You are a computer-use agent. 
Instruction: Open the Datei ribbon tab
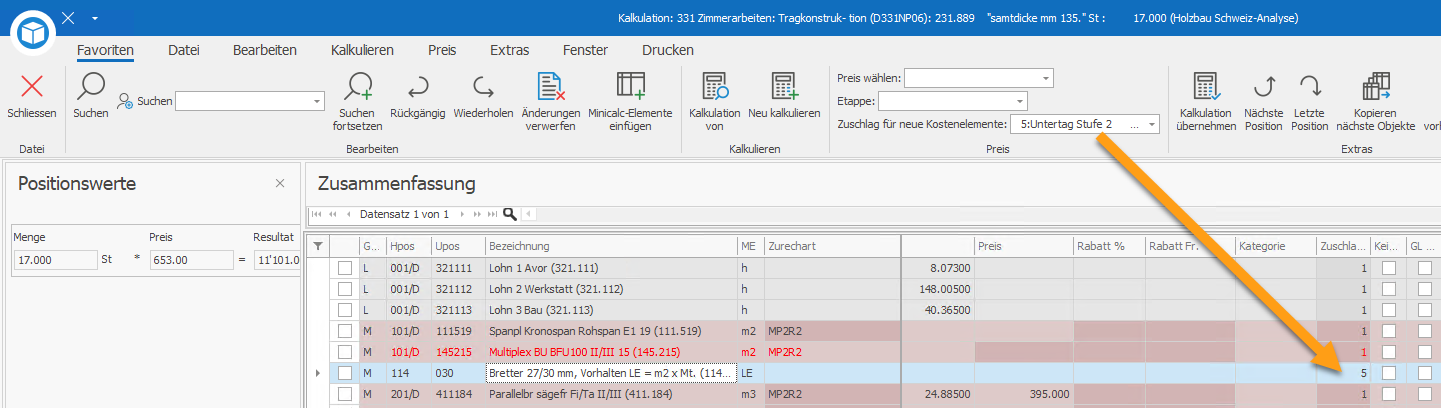click(184, 50)
